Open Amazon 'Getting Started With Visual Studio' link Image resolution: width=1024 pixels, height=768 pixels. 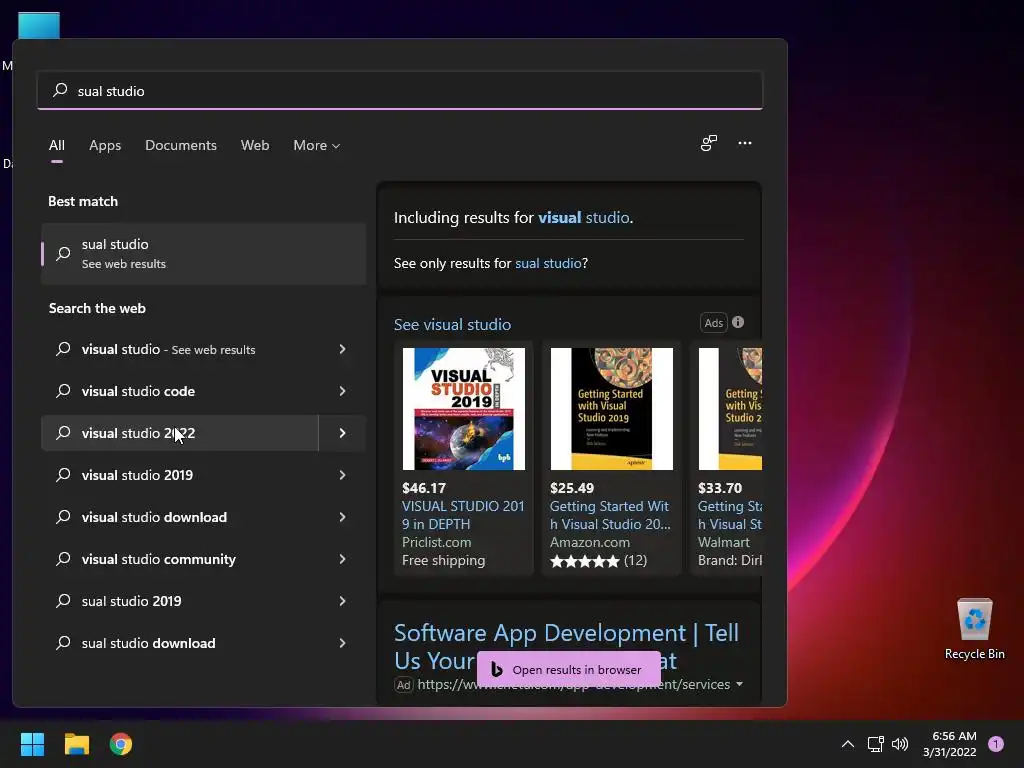[x=610, y=515]
